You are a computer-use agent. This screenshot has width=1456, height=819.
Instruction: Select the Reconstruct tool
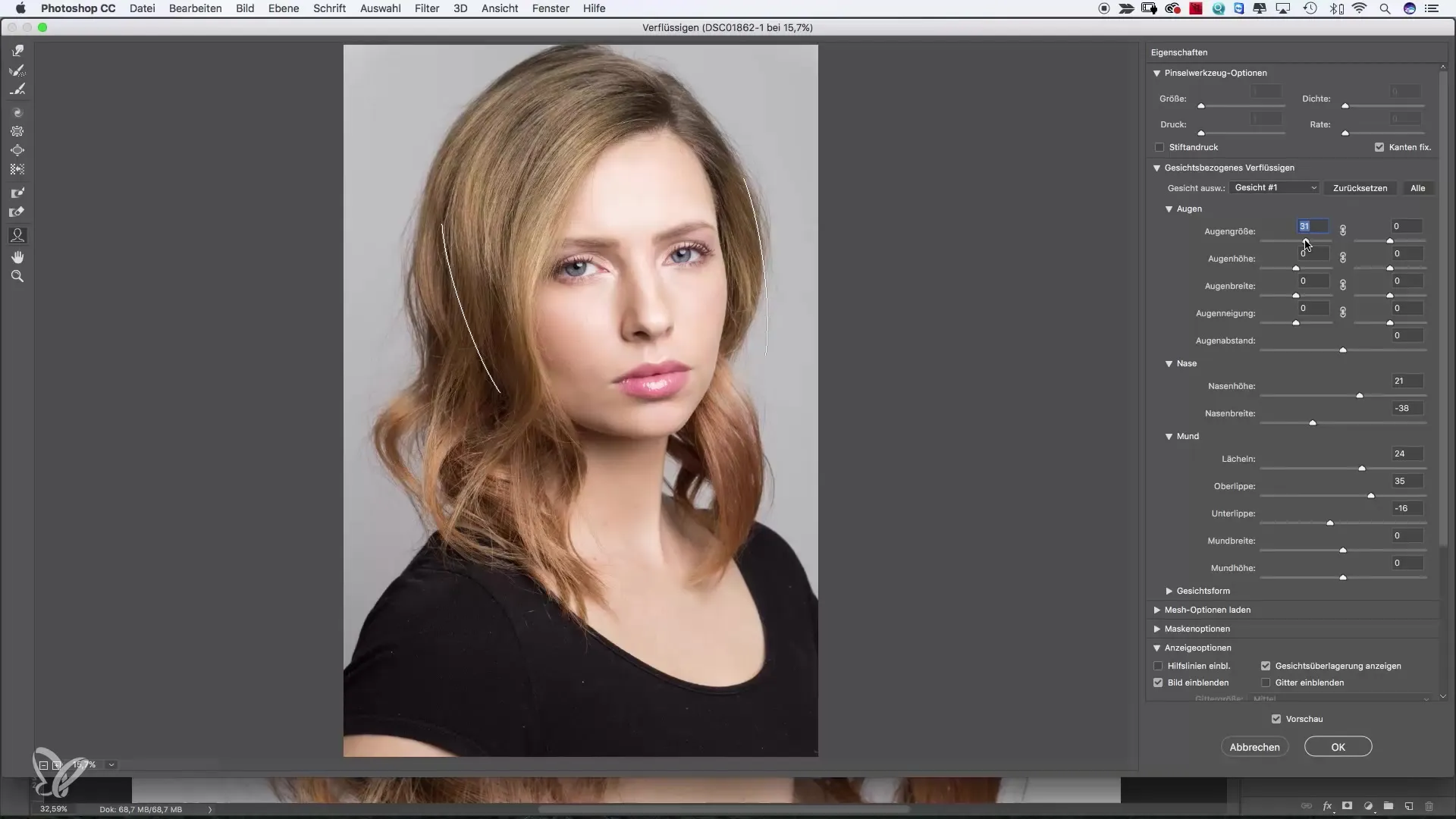17,71
